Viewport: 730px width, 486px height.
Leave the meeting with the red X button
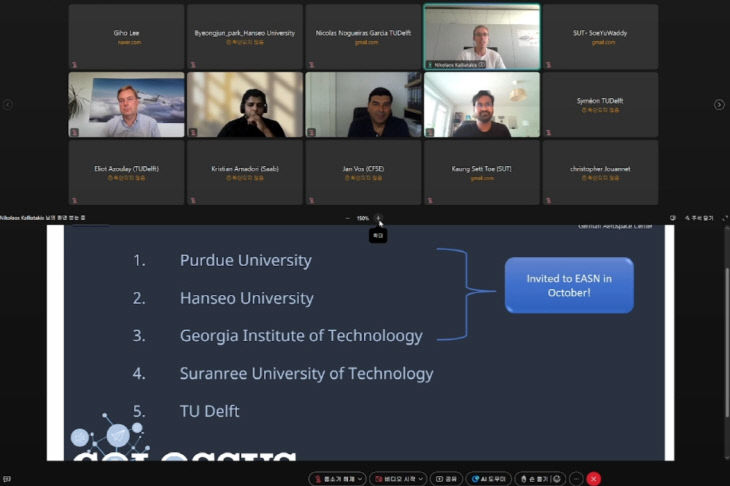coord(594,479)
